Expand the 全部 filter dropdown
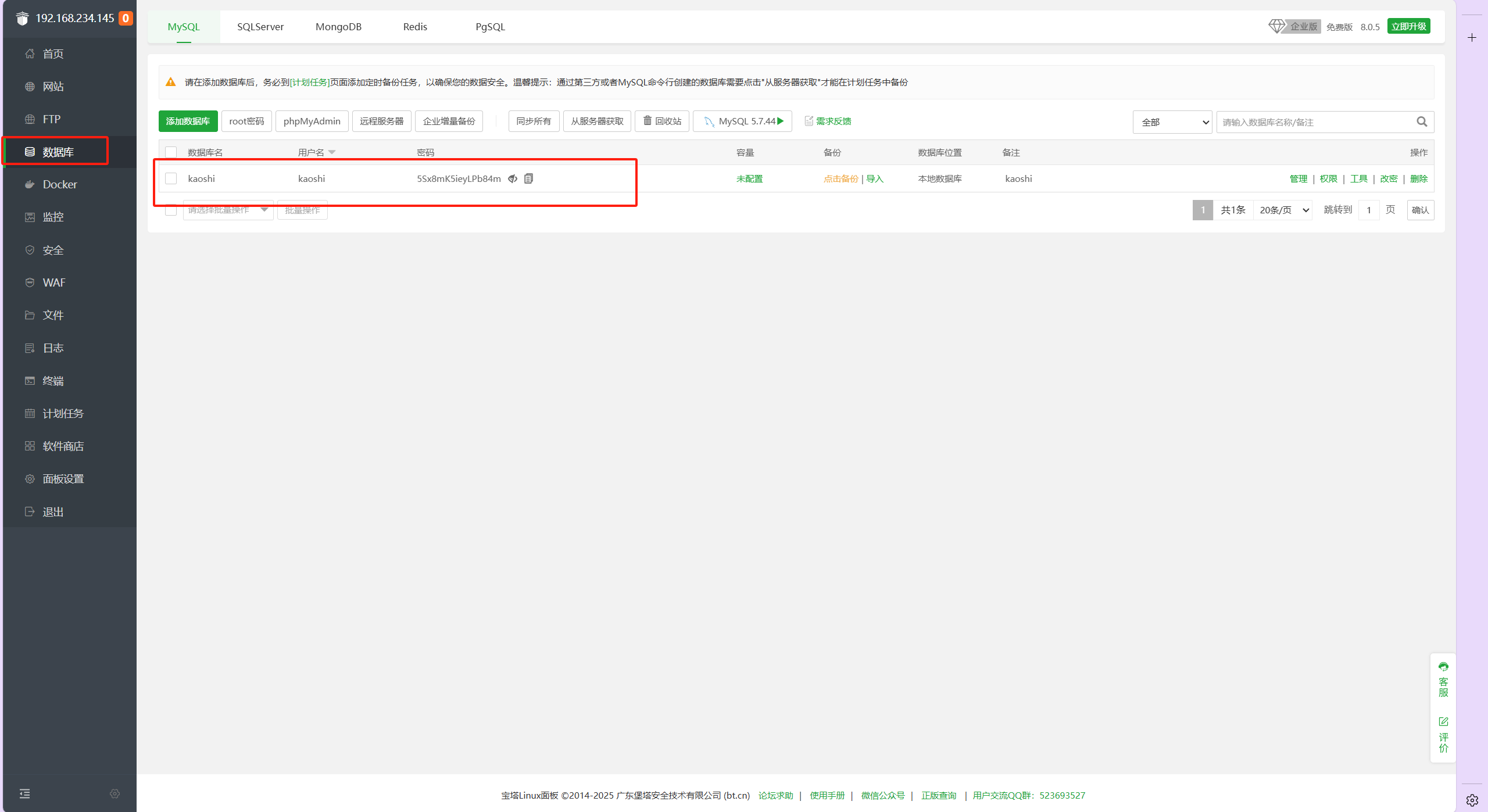Screen dimensions: 1488x812 1172,122
